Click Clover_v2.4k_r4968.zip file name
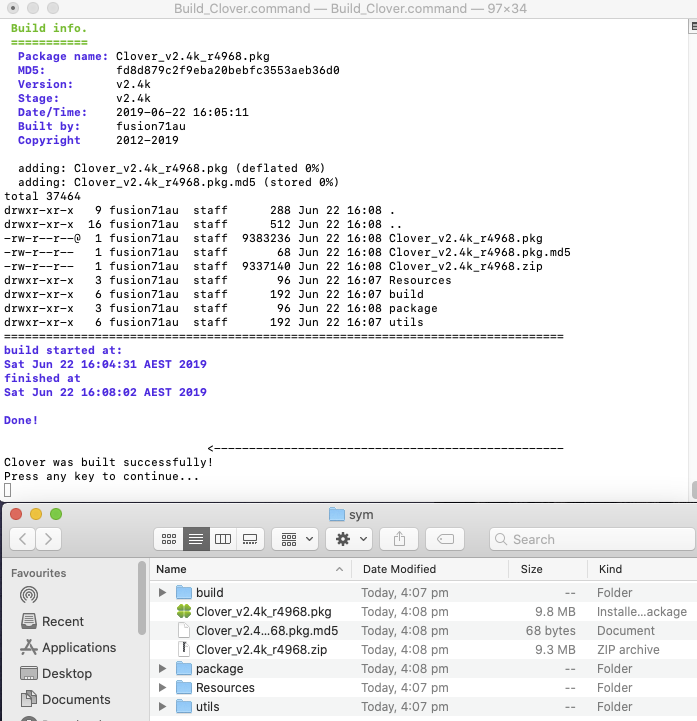This screenshot has width=697, height=721. 261,650
